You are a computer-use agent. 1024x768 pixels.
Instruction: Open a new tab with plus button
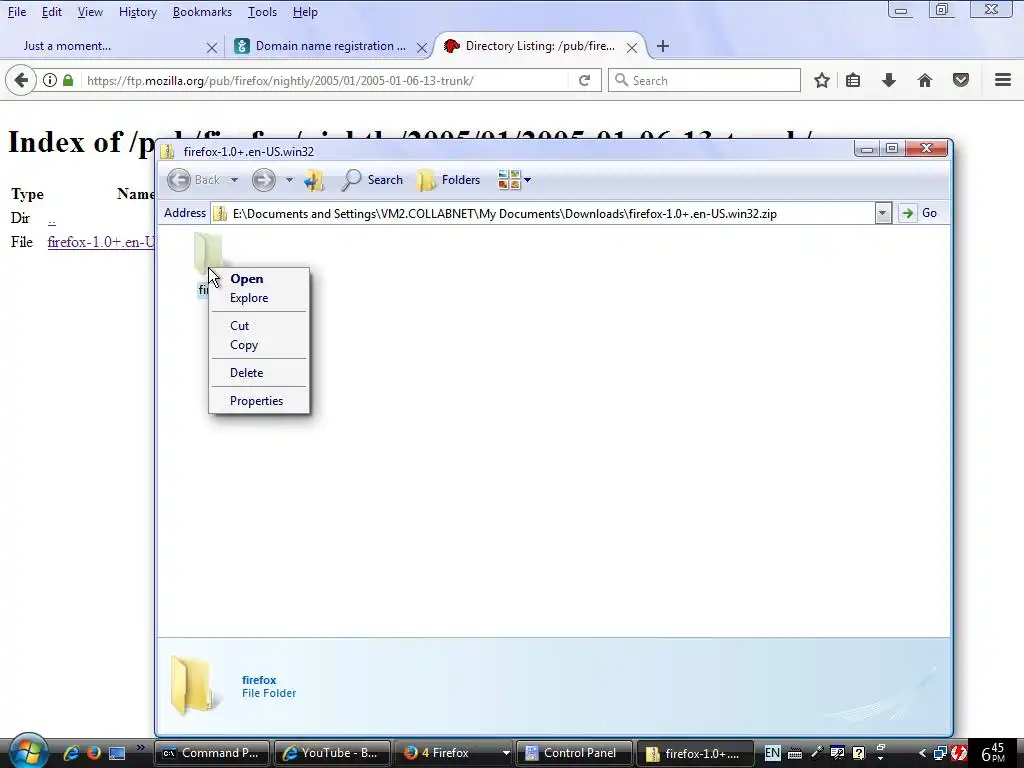pyautogui.click(x=663, y=46)
